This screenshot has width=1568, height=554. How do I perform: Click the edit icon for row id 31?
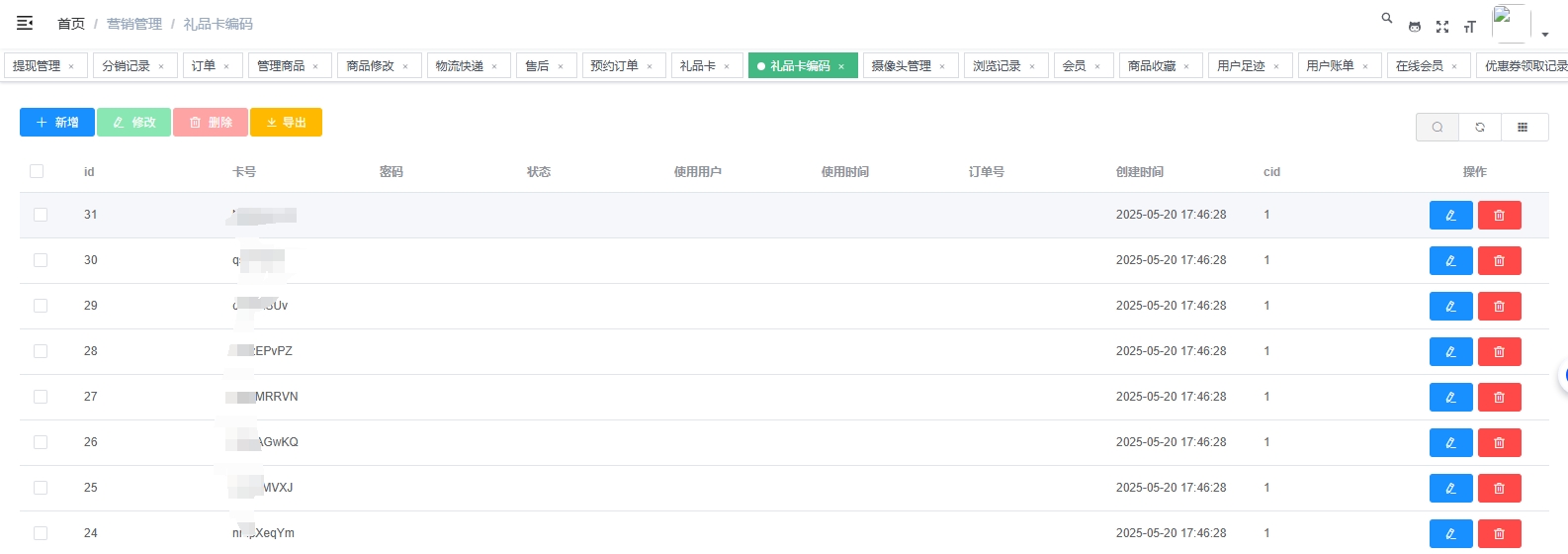pos(1450,215)
